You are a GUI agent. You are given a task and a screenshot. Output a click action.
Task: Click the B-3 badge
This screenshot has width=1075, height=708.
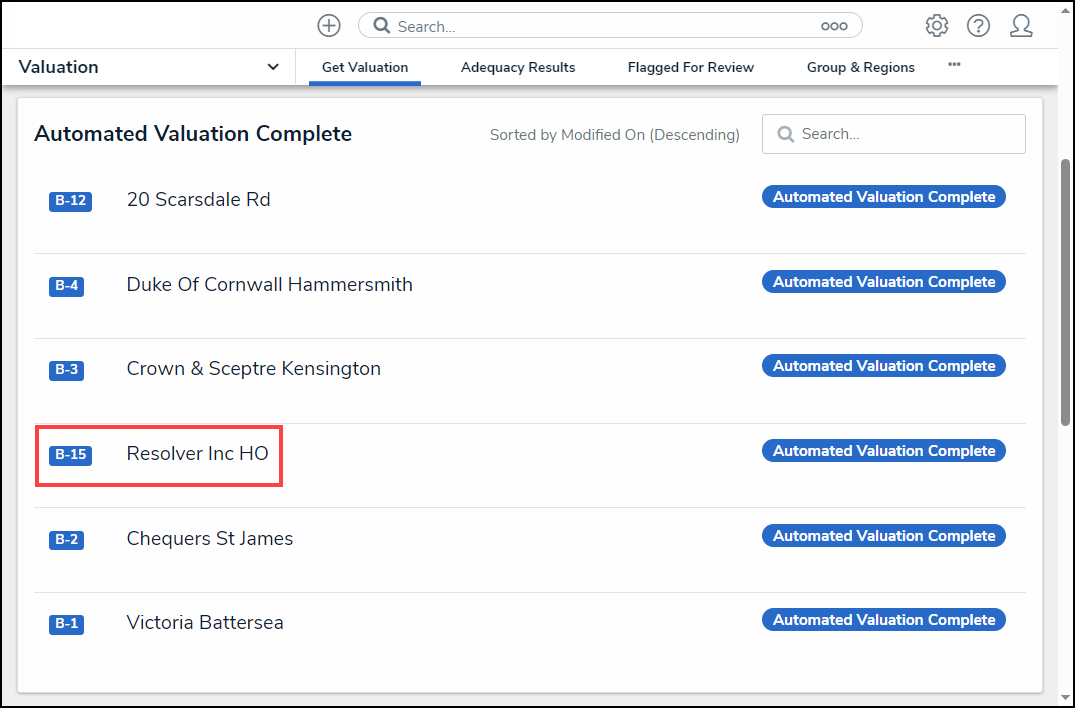pos(67,370)
